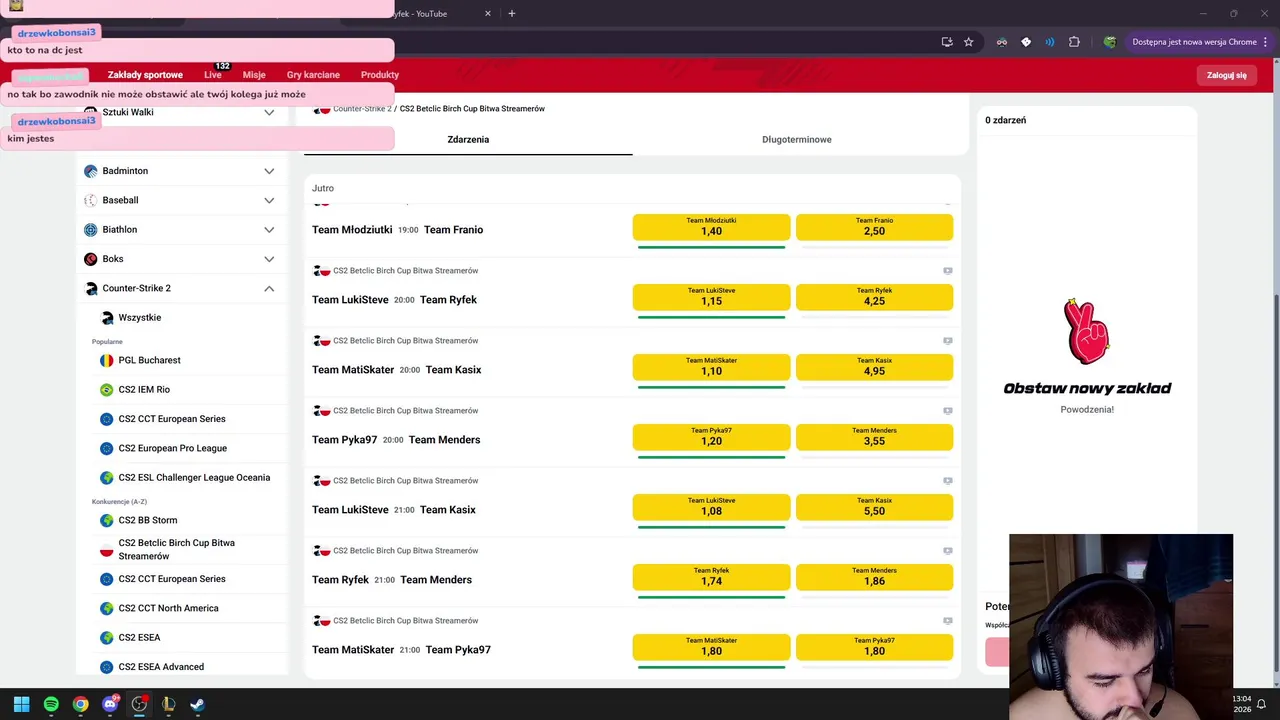Click the Romania flag next to PGL Bucharest

[x=107, y=360]
